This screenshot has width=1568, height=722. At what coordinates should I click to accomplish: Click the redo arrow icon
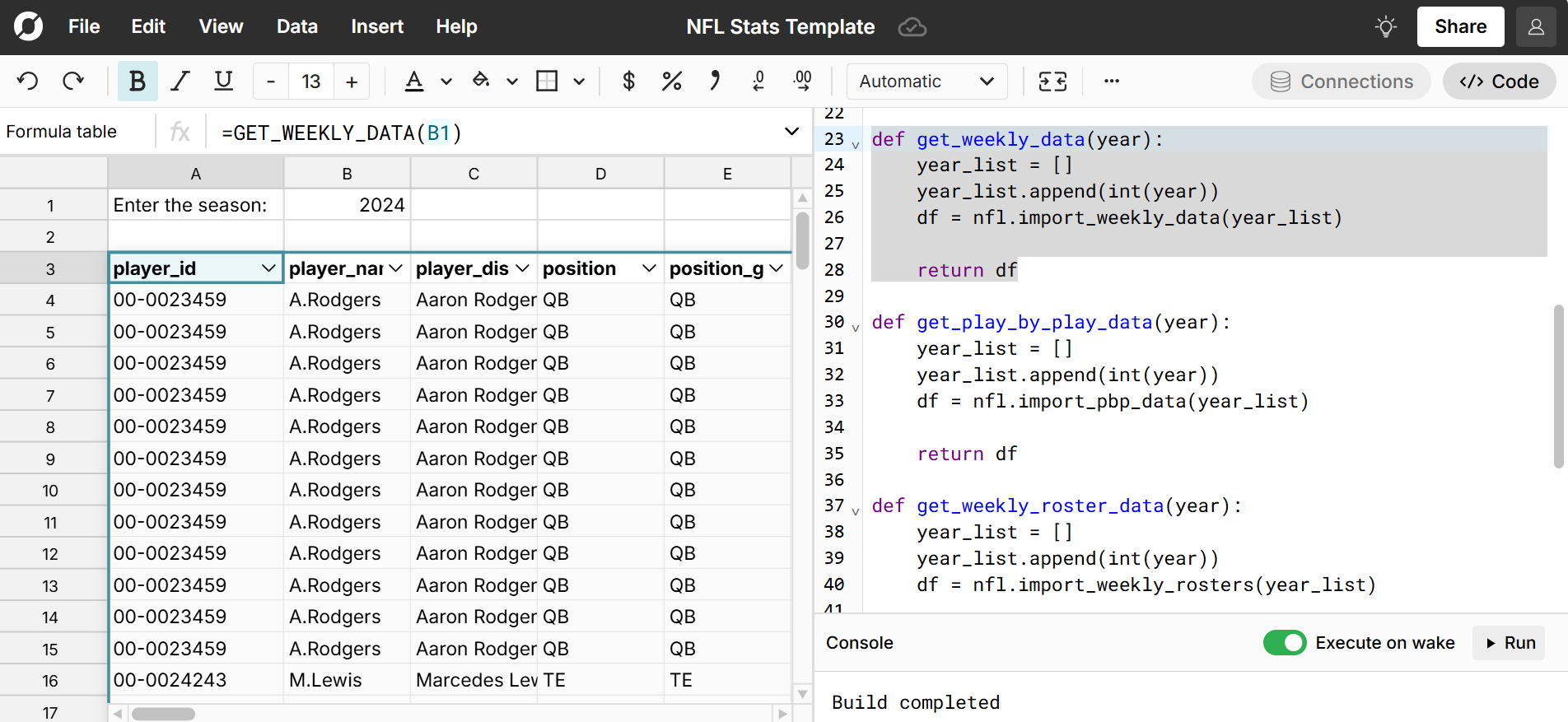click(73, 81)
